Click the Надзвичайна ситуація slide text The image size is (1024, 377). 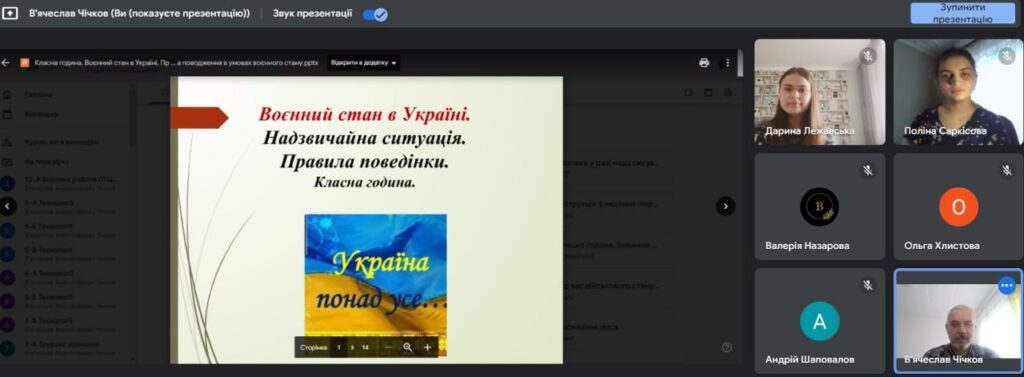(364, 138)
